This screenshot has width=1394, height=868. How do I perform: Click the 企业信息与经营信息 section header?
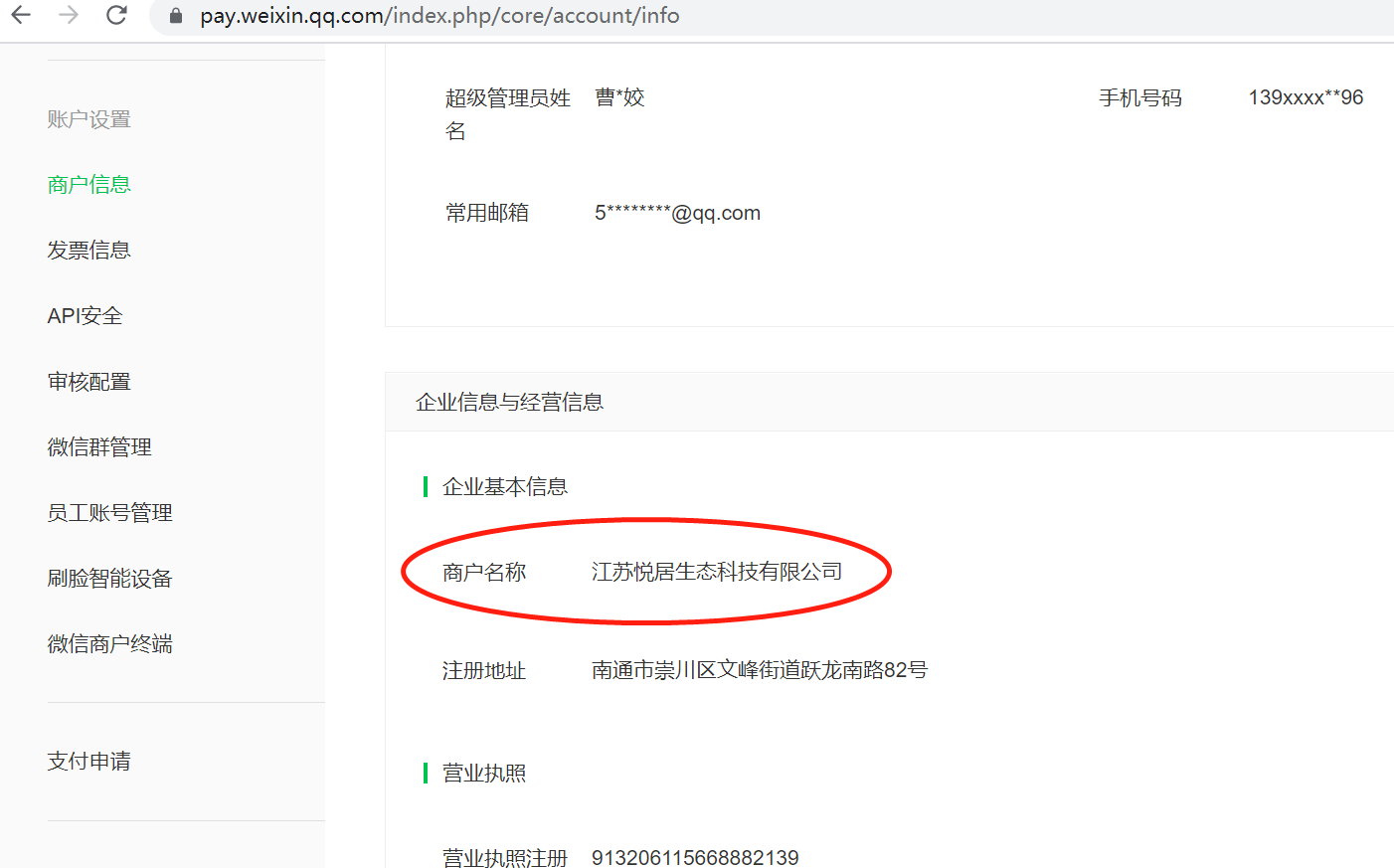tap(510, 402)
